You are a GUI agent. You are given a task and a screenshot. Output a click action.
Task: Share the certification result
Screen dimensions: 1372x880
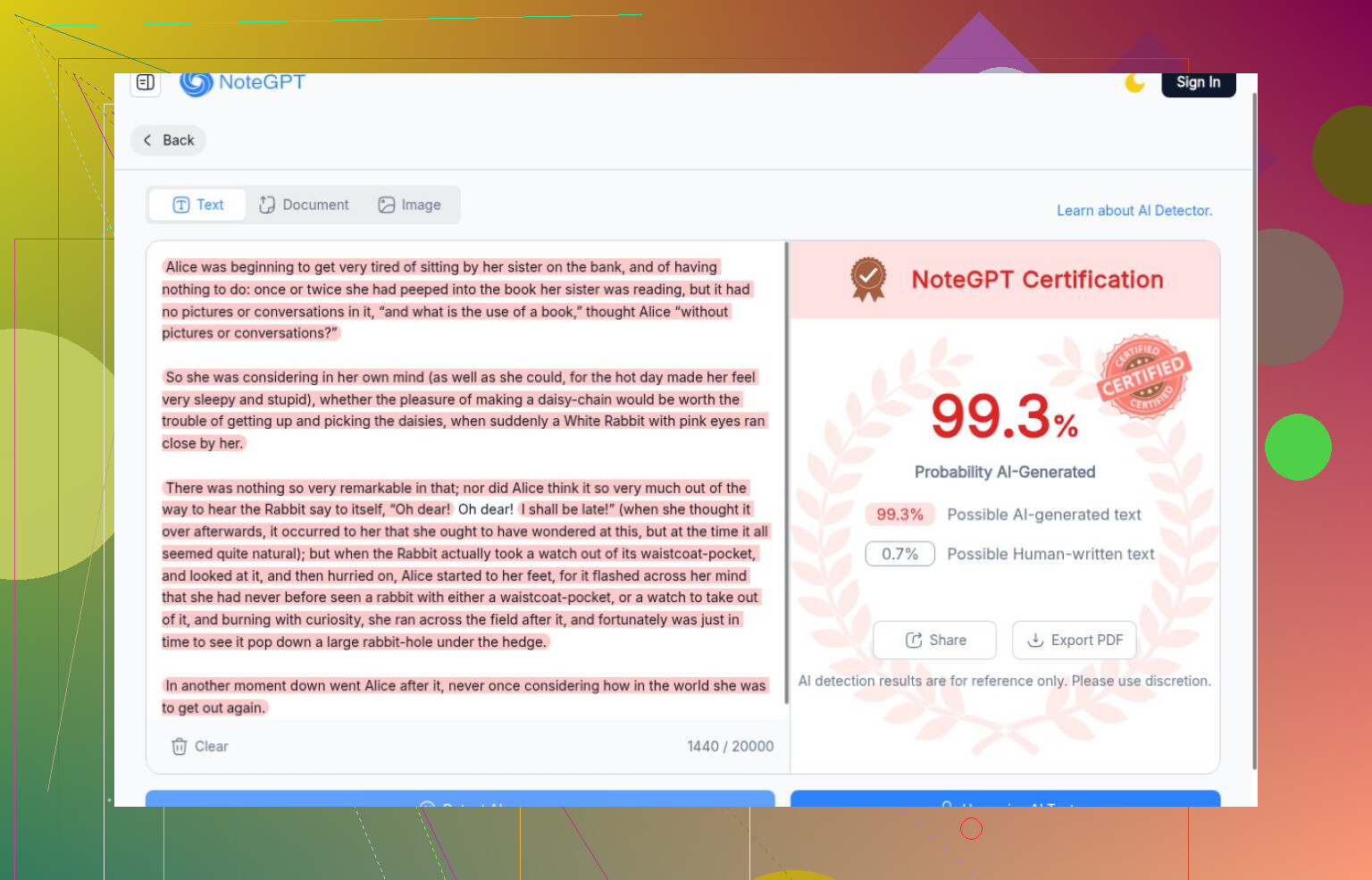tap(935, 640)
